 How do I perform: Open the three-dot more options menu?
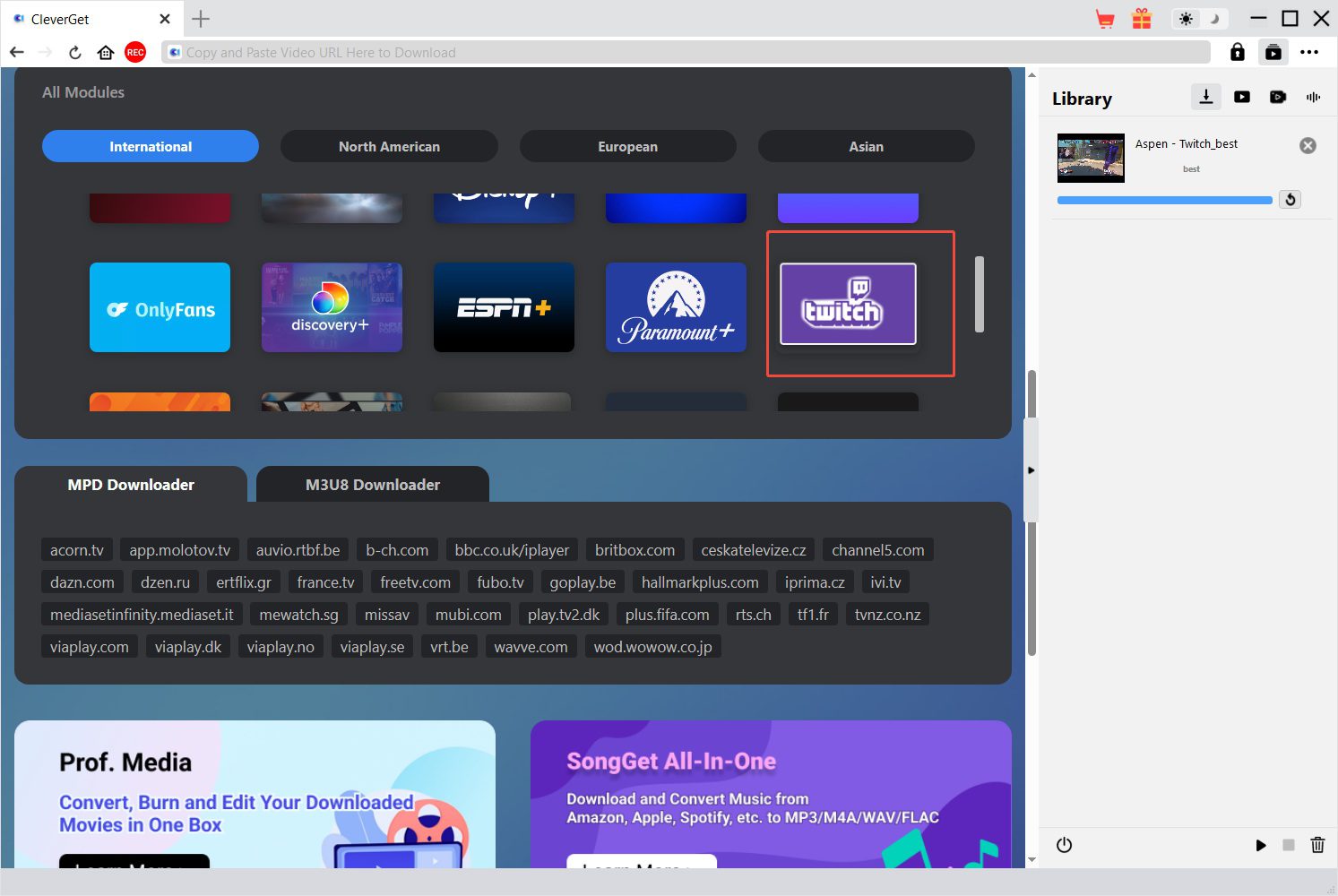[1309, 53]
